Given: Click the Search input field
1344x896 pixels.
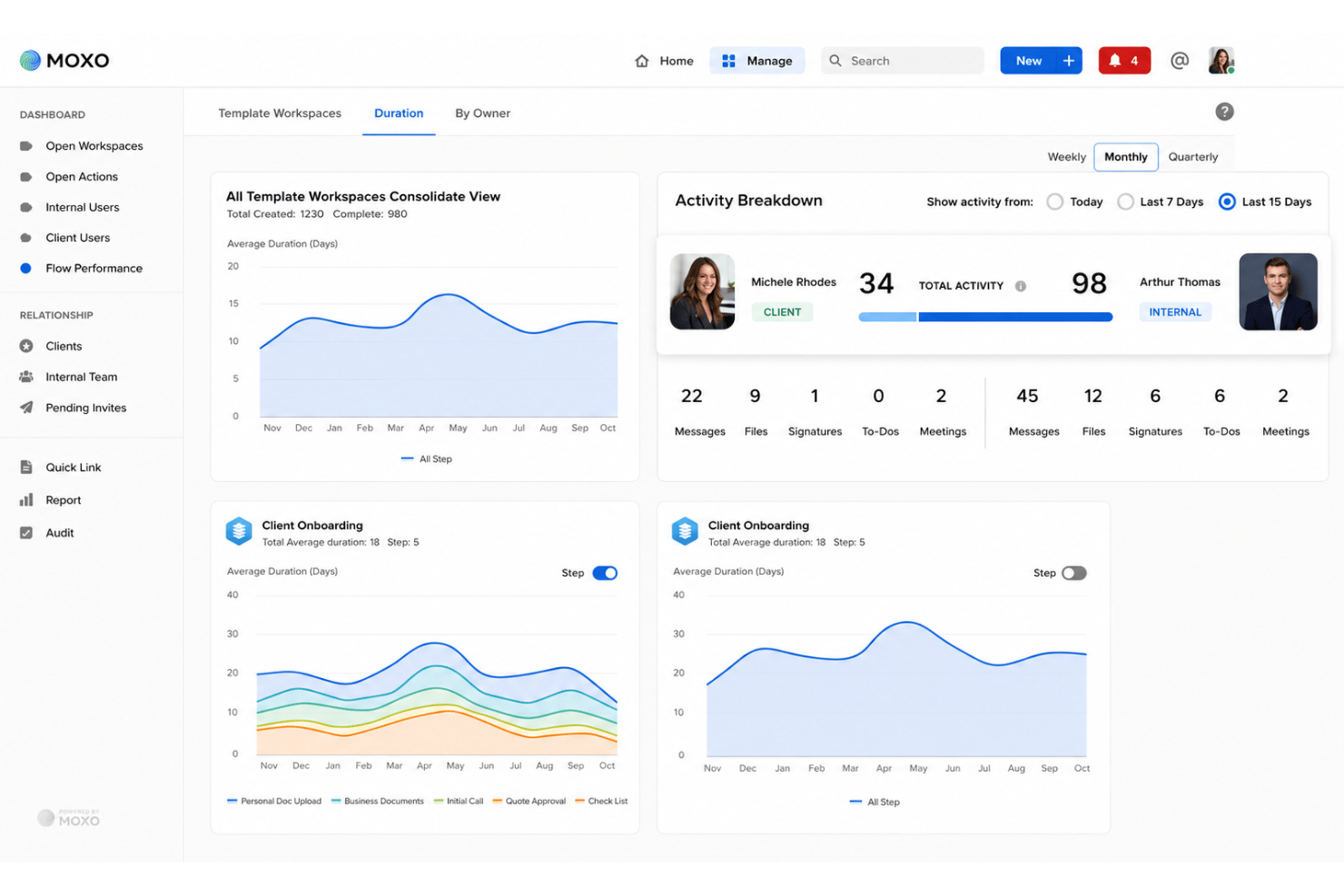Looking at the screenshot, I should (903, 61).
